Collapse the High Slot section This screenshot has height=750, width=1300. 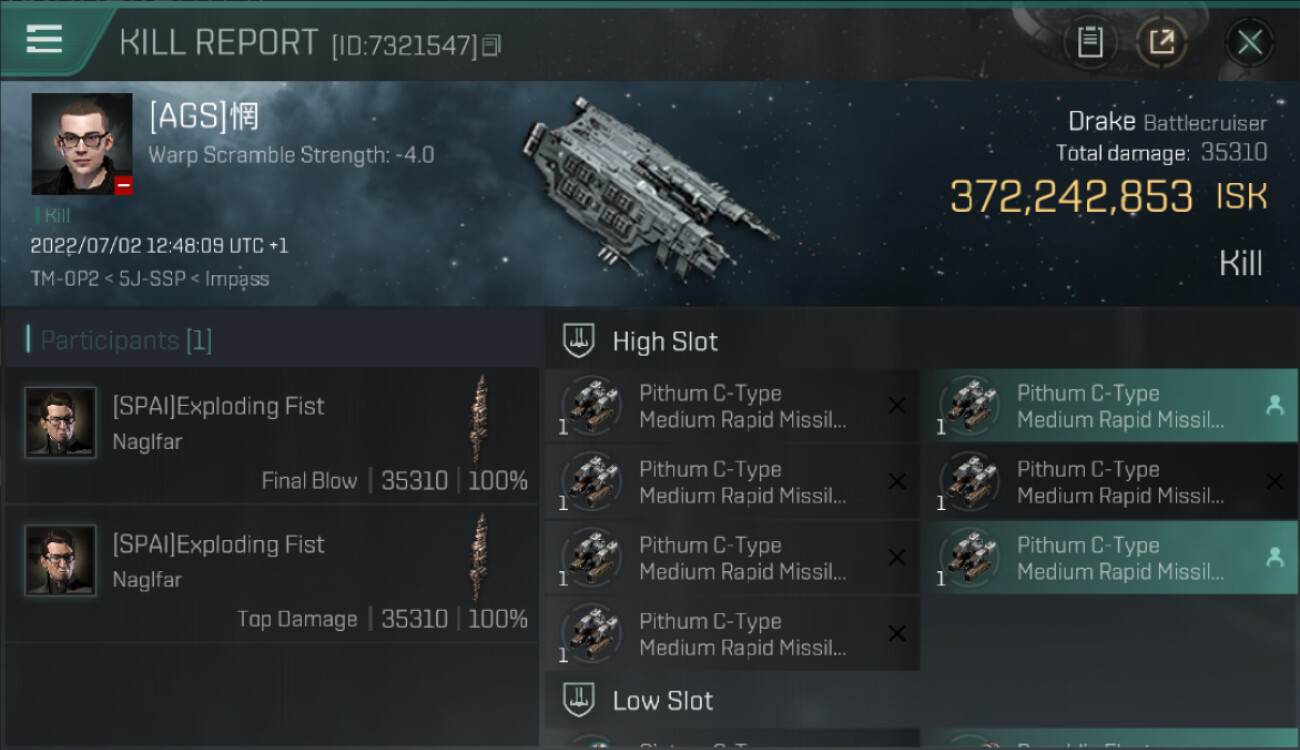pos(664,341)
